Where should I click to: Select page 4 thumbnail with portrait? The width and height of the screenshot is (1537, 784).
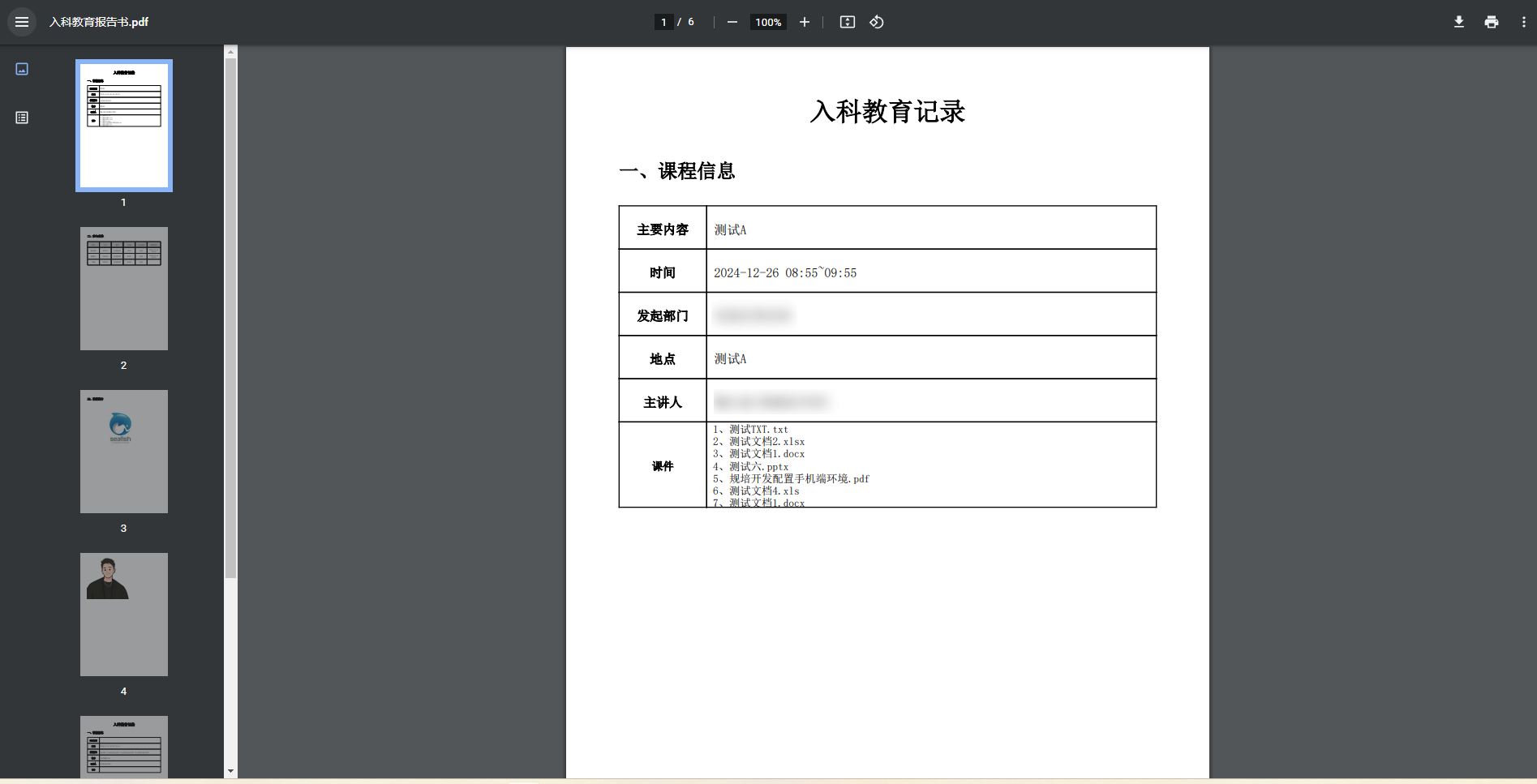click(x=124, y=615)
